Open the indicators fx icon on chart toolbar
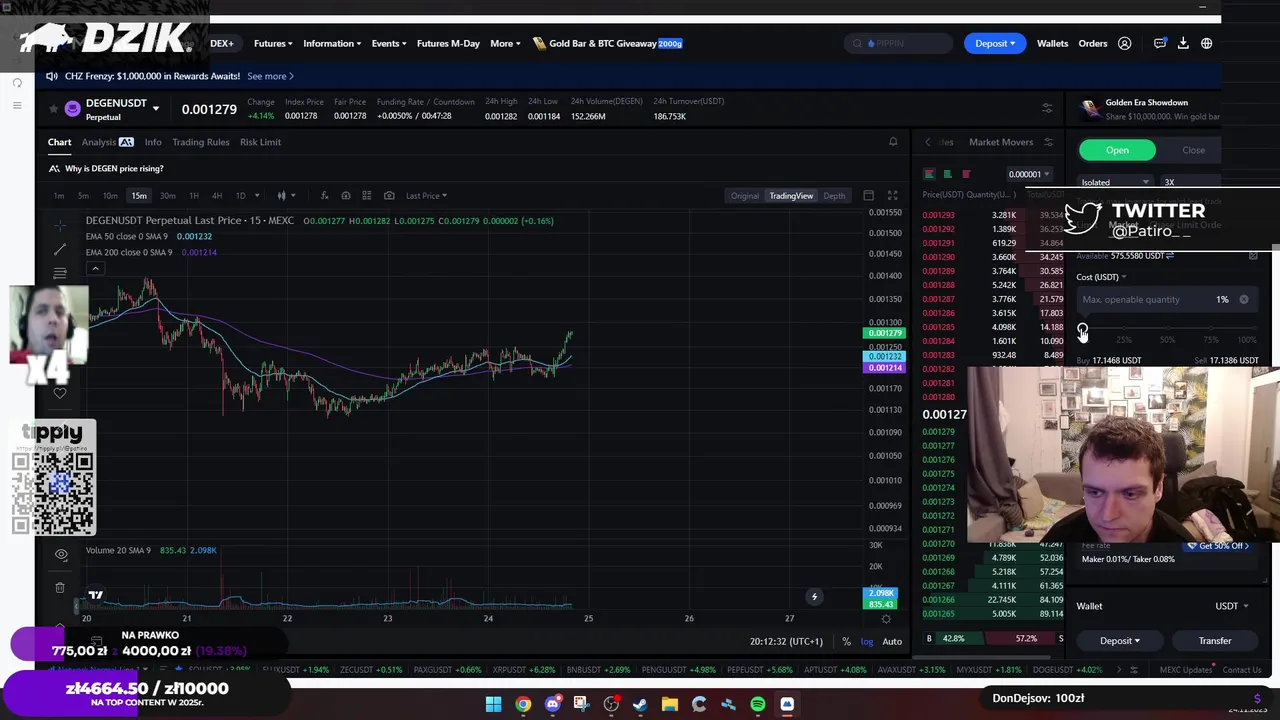This screenshot has height=720, width=1280. (324, 196)
